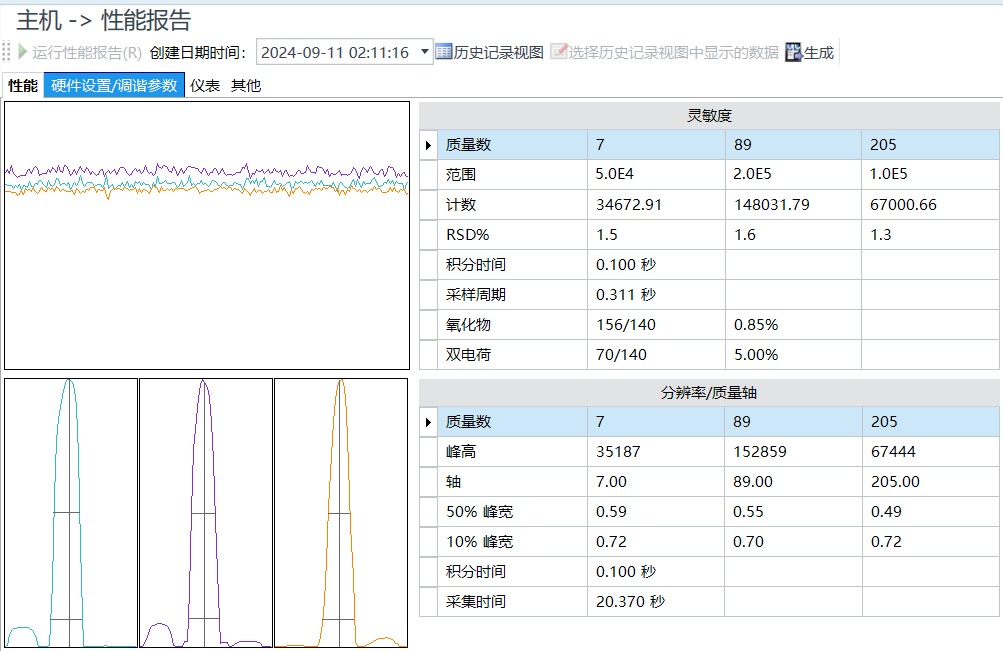Click the 10% peak width value 0.70
Viewport: 1003px width, 651px height.
tap(748, 542)
